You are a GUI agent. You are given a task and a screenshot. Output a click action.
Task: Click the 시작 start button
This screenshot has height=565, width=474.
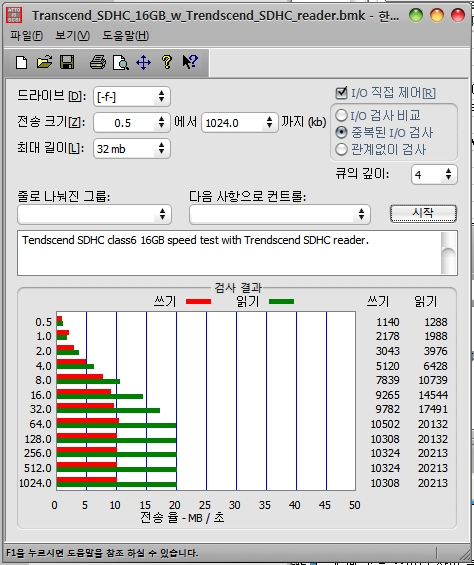pos(423,213)
